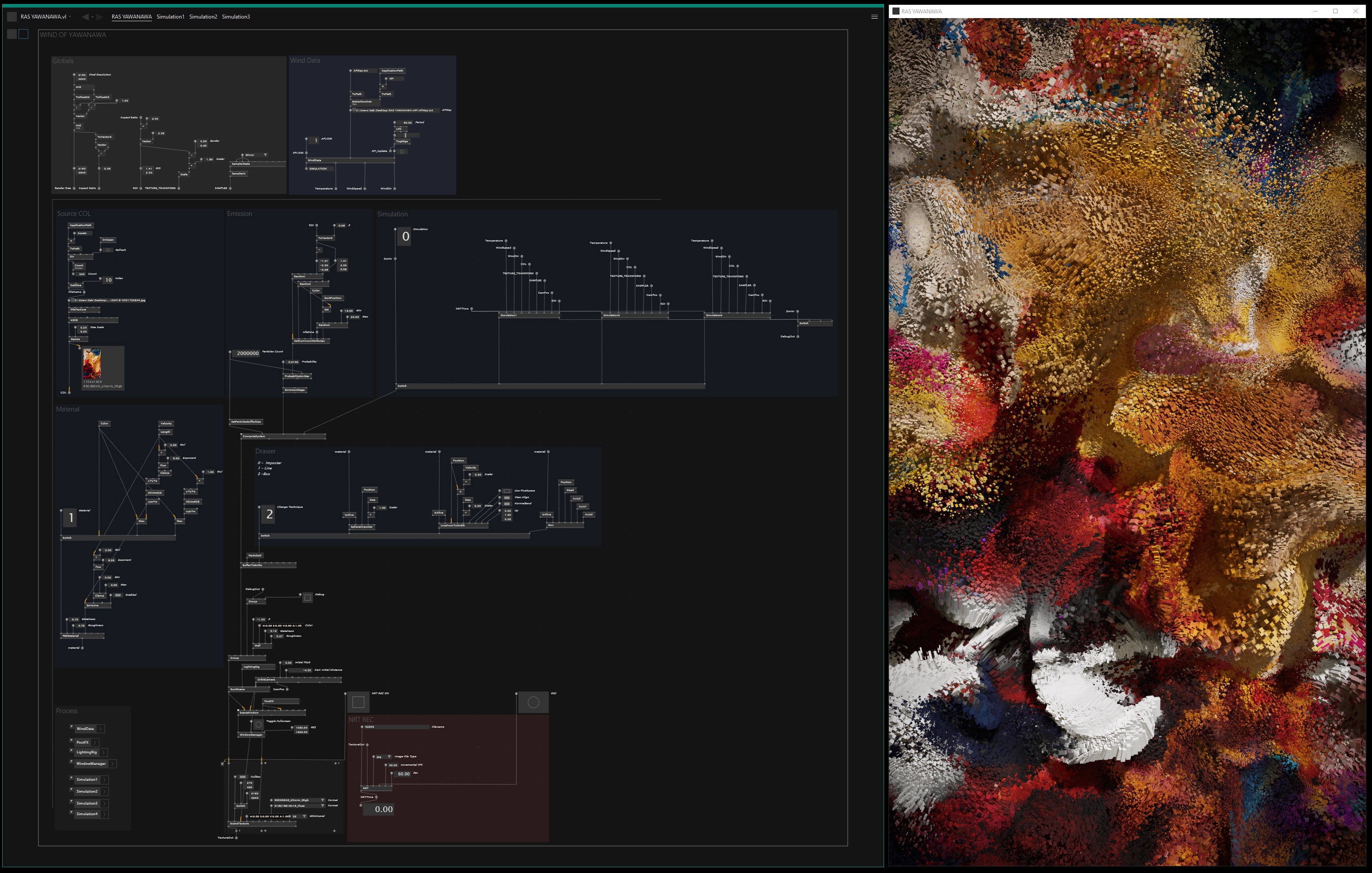Image resolution: width=1372 pixels, height=873 pixels.
Task: Open the hamburger menu at top right
Action: coord(874,16)
